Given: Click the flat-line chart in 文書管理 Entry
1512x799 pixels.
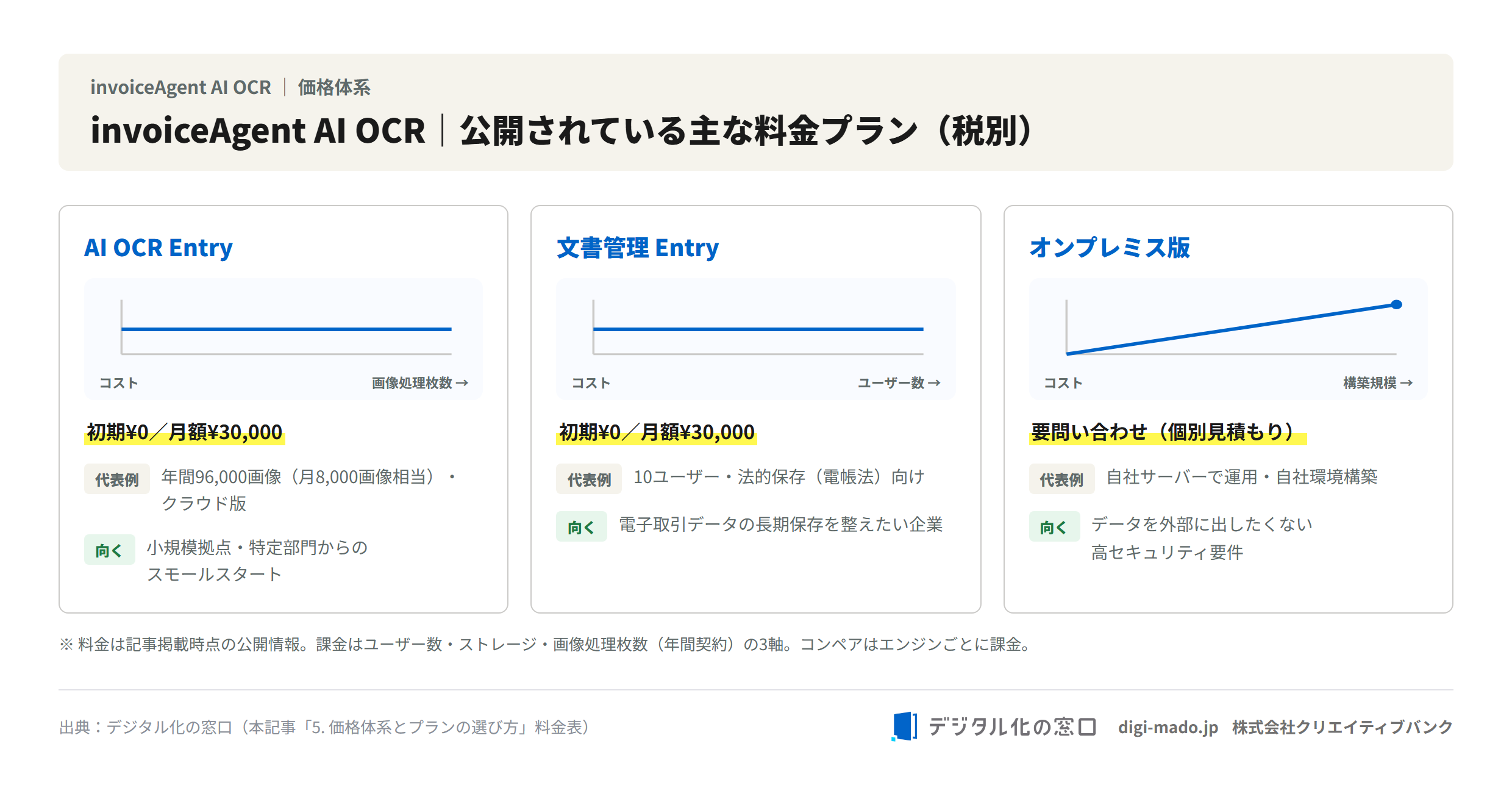Looking at the screenshot, I should pos(756,339).
